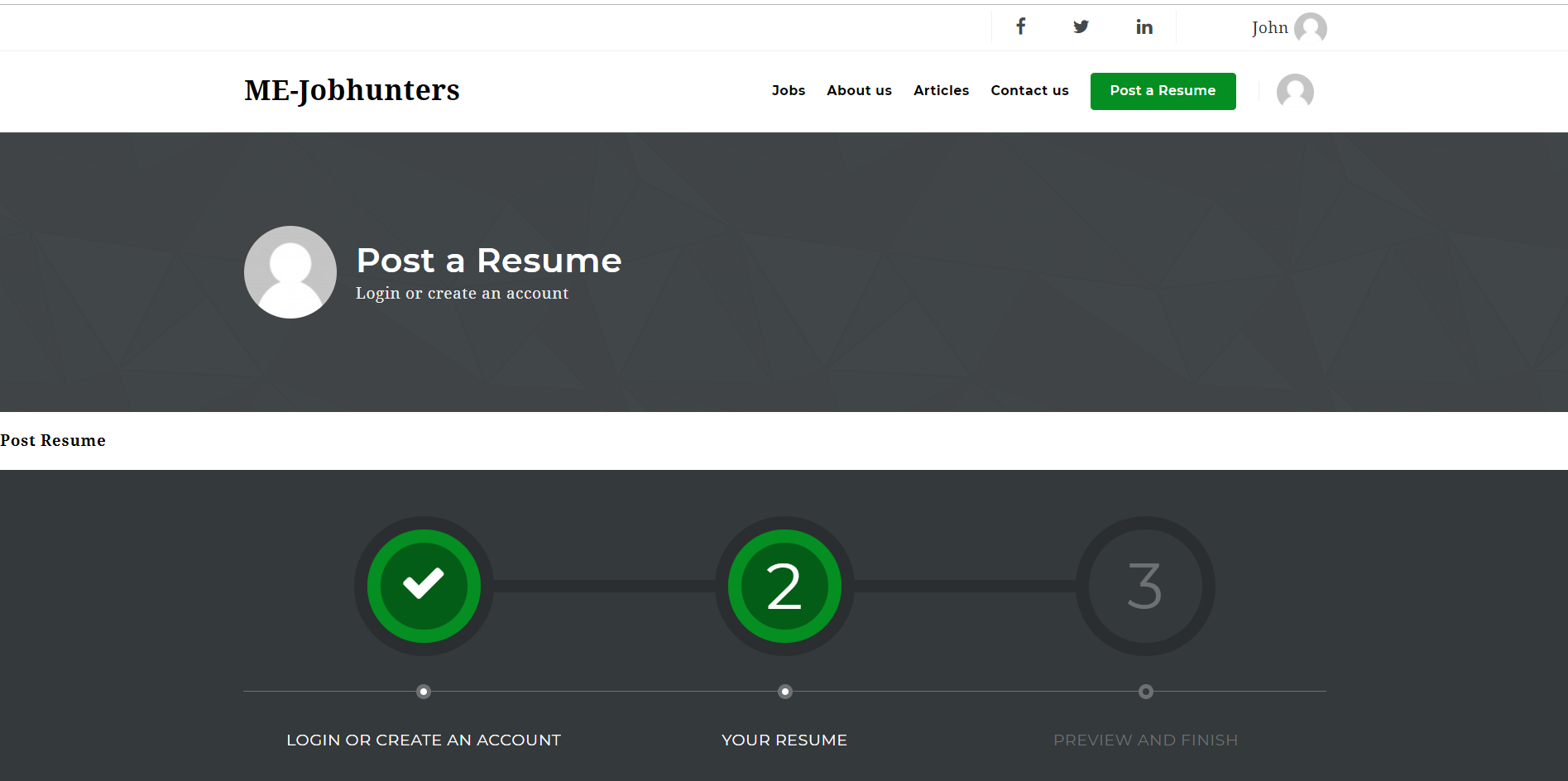Click the large profile picture placeholder in banner
The width and height of the screenshot is (1568, 781).
(290, 272)
